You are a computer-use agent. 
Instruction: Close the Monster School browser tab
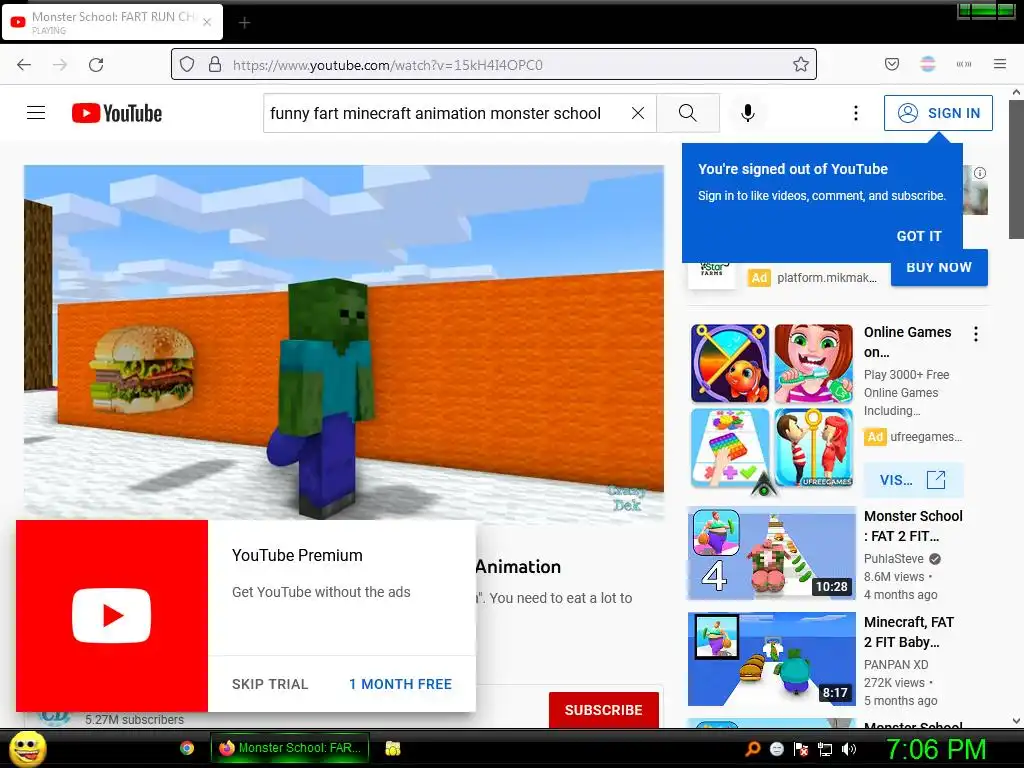(207, 22)
